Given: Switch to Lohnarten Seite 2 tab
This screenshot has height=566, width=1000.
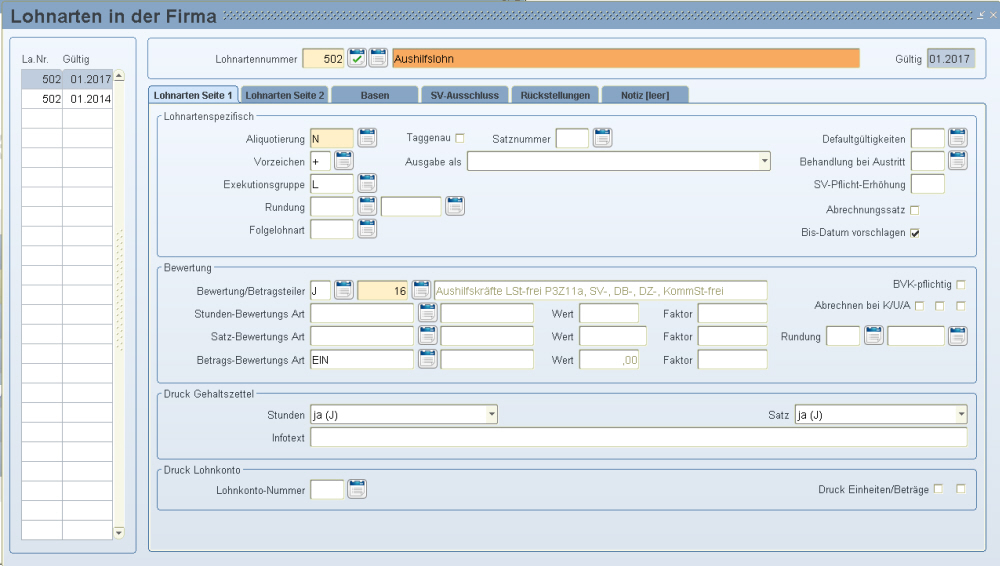Looking at the screenshot, I should (x=284, y=95).
